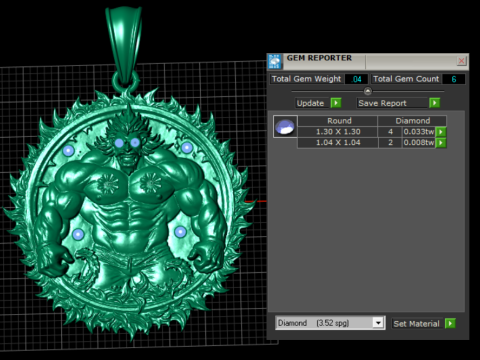Select the lower-left gem on pendant
The image size is (480, 360).
coord(78,234)
